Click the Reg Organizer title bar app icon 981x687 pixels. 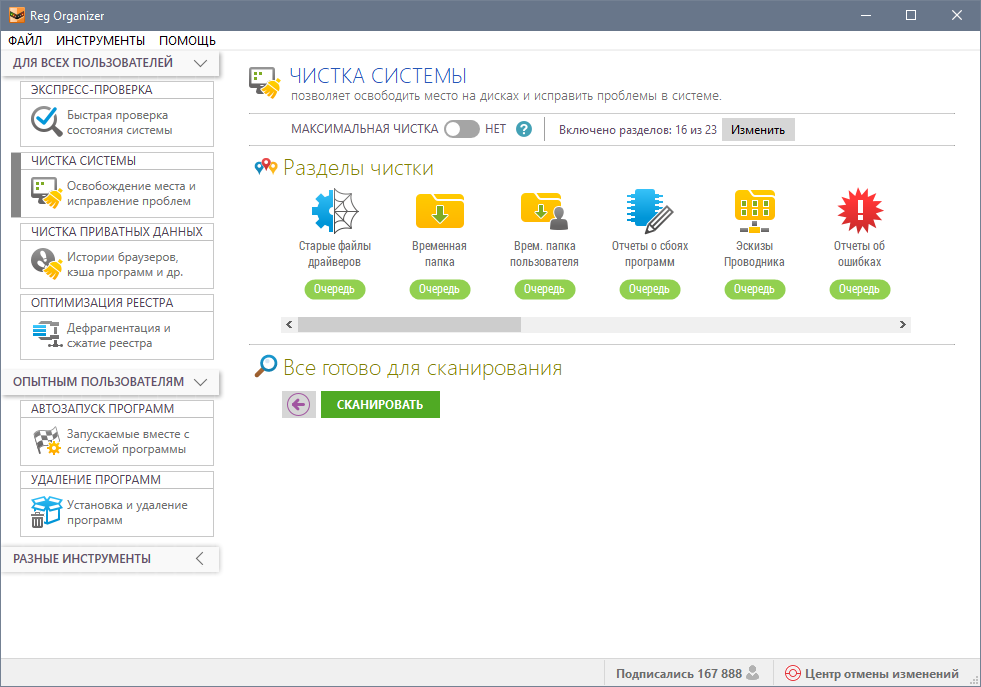pyautogui.click(x=17, y=15)
